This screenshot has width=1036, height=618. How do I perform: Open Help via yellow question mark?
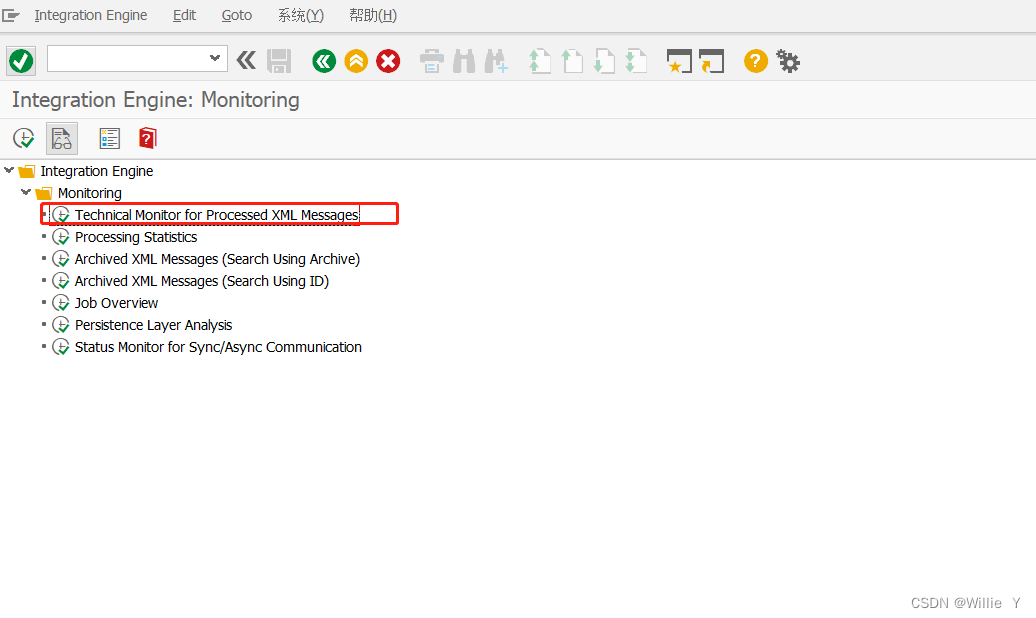[755, 61]
